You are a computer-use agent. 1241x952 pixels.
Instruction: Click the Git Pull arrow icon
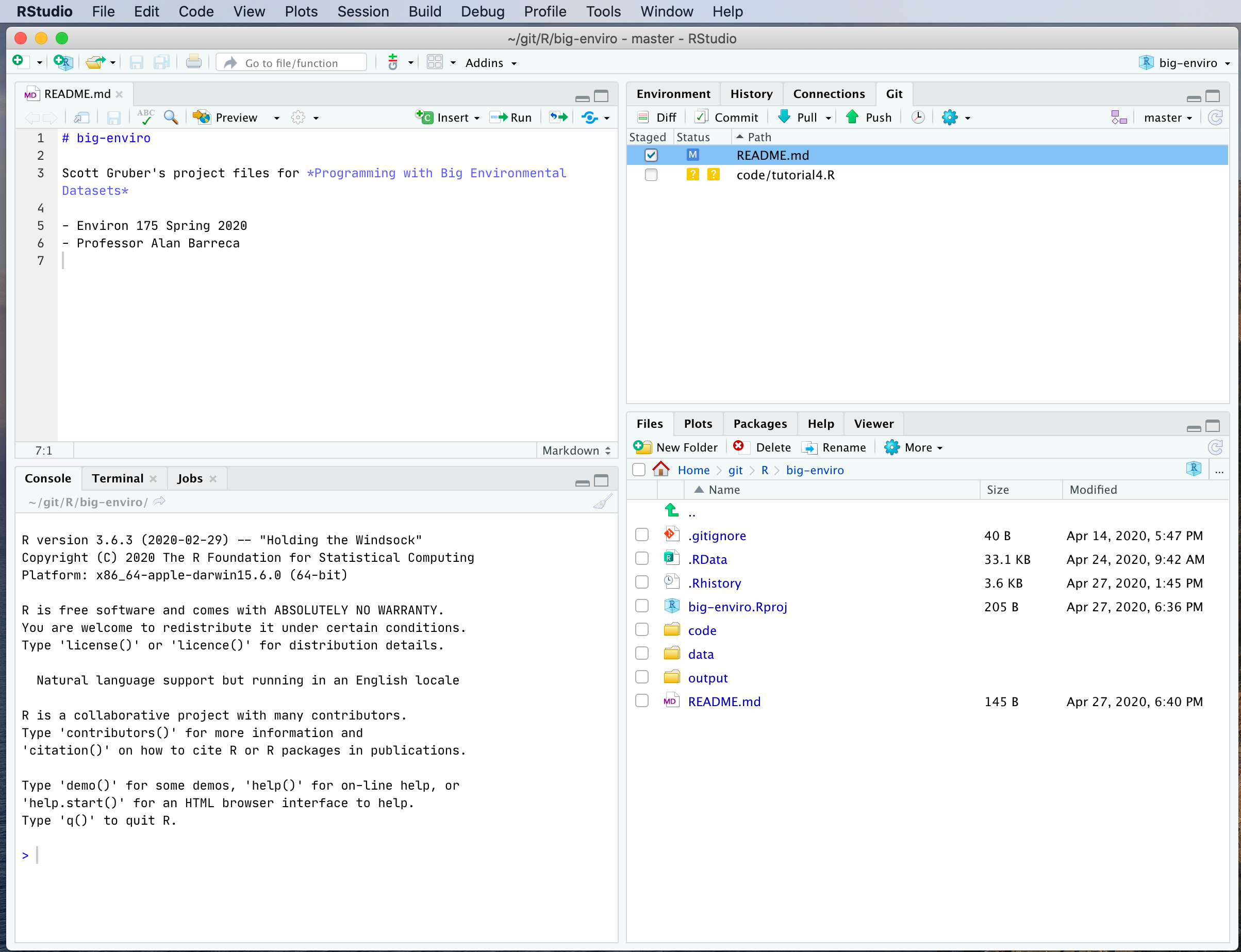click(x=784, y=118)
